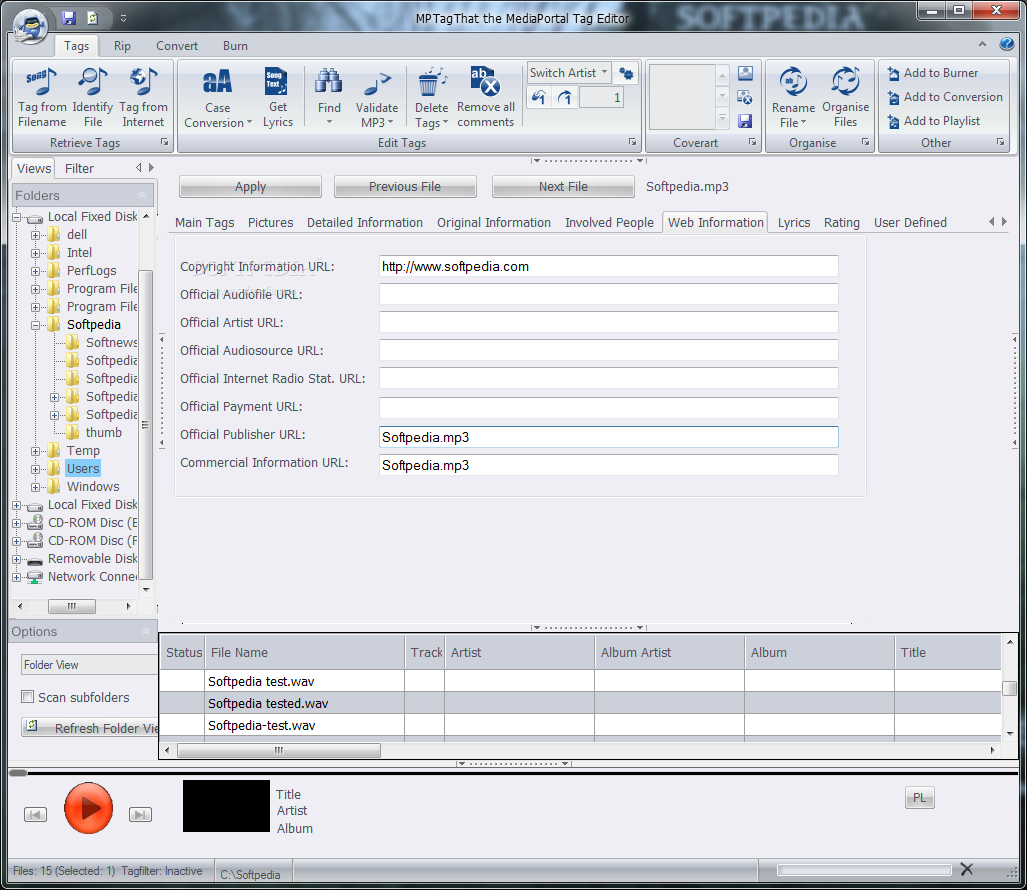Image resolution: width=1027 pixels, height=890 pixels.
Task: Click the Apply button
Action: (x=250, y=187)
